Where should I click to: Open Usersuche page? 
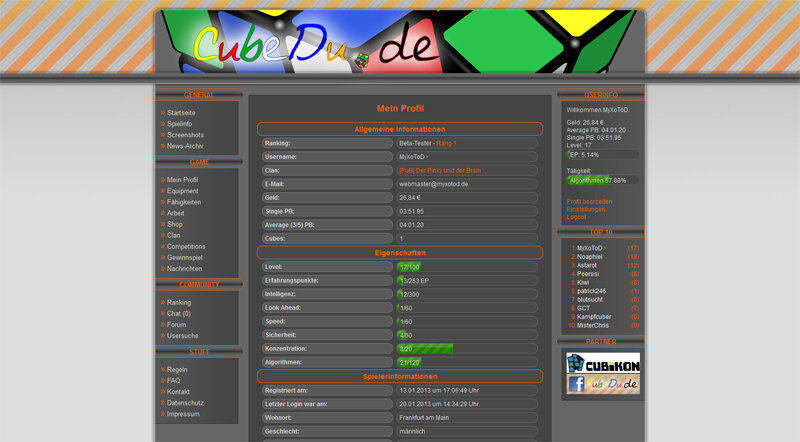tap(183, 336)
